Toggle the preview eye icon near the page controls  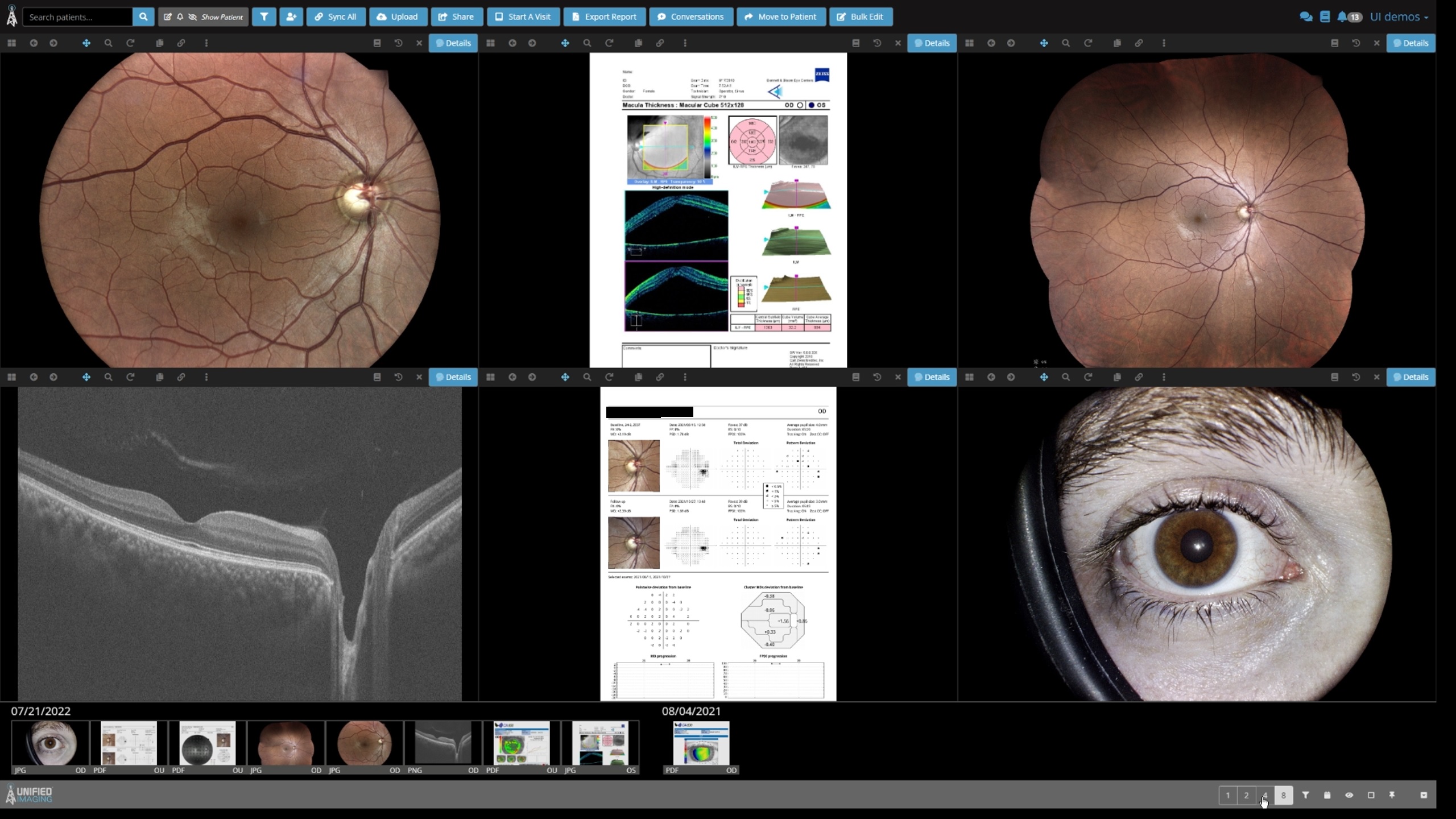click(1347, 795)
